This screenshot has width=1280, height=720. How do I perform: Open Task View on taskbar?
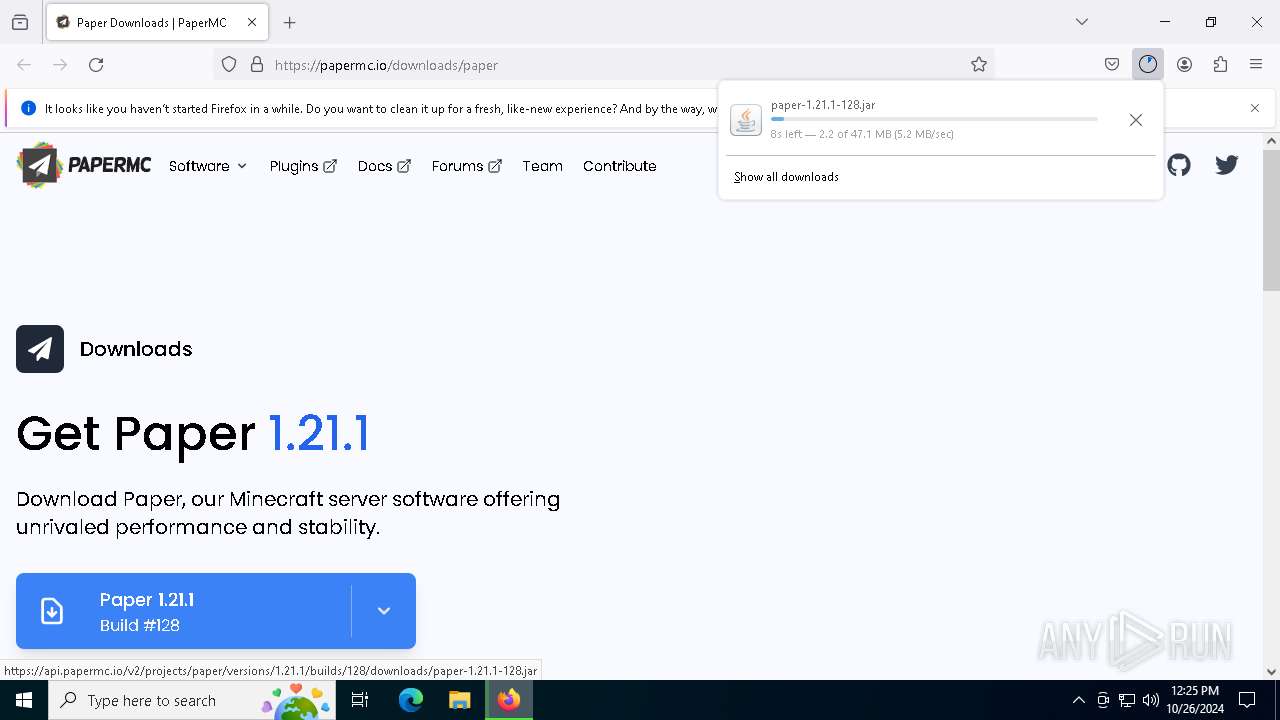[360, 700]
